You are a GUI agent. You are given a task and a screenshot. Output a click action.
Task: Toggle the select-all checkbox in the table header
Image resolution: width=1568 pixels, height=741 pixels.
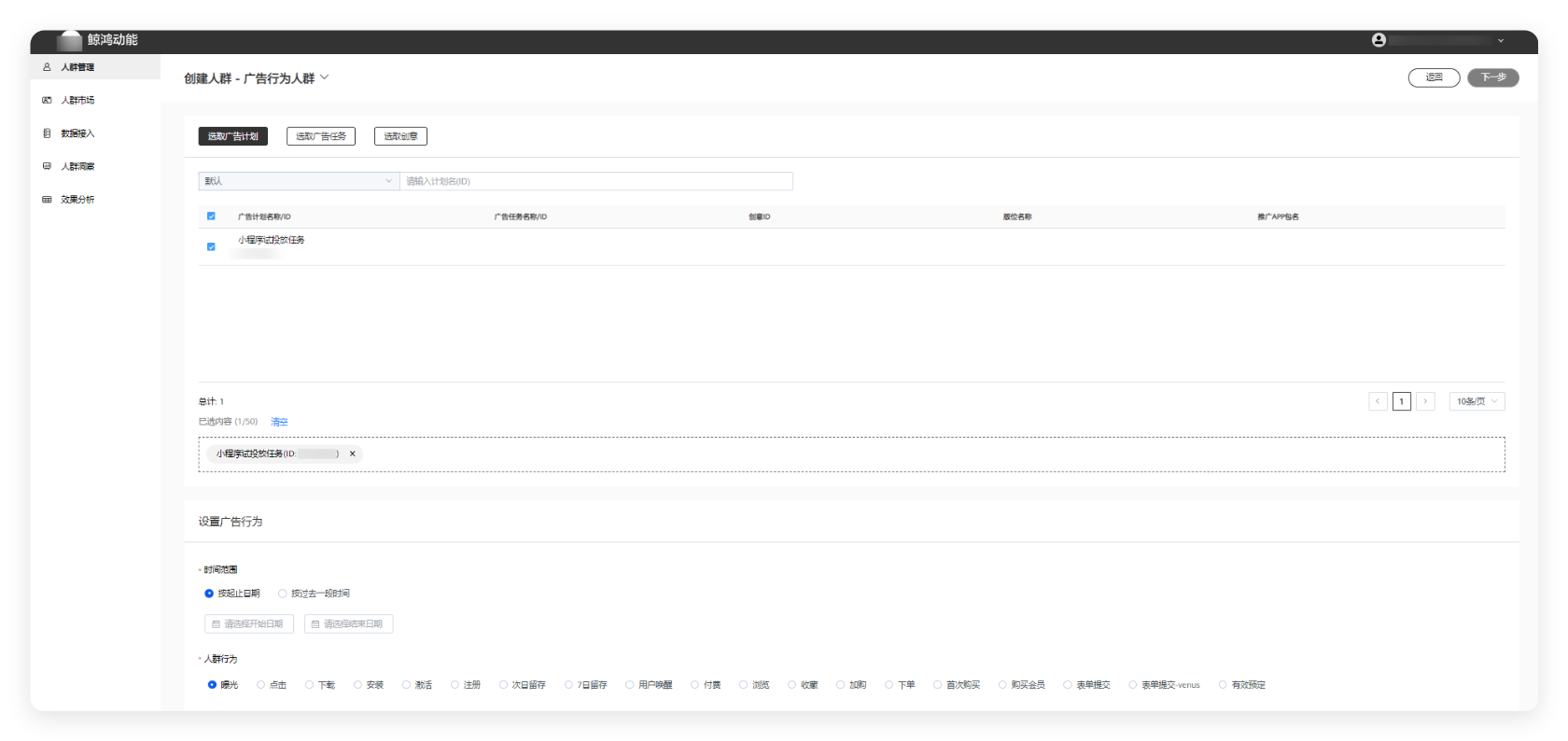click(x=211, y=217)
